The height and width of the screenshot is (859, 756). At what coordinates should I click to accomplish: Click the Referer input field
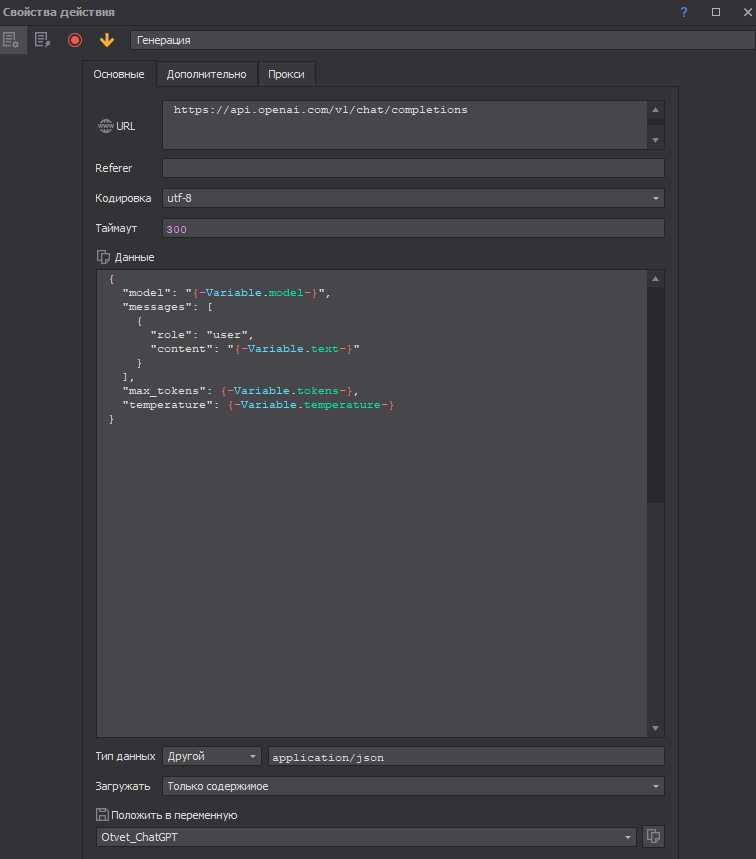pyautogui.click(x=413, y=168)
